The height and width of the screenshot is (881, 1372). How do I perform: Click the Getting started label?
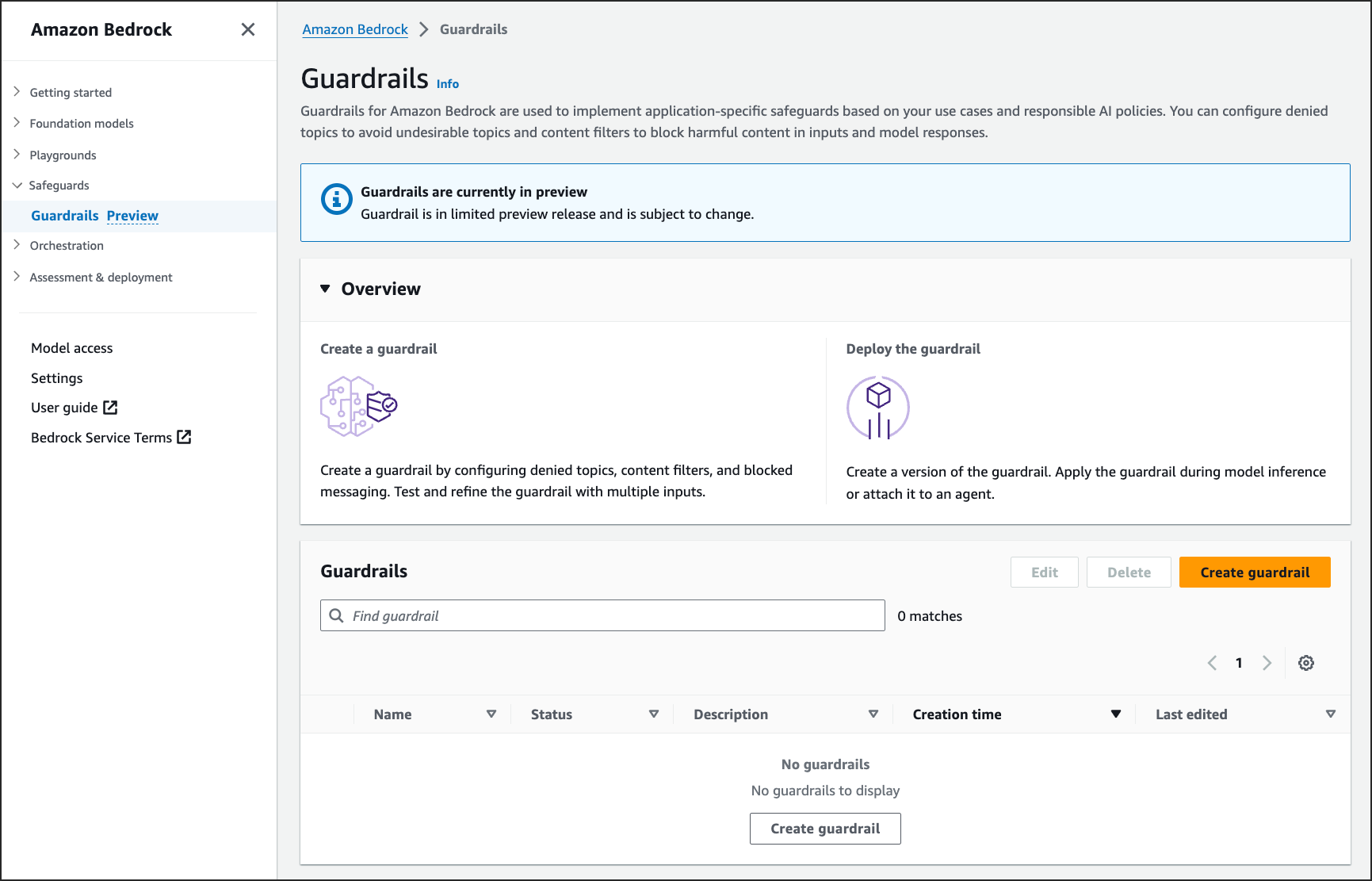pos(71,93)
